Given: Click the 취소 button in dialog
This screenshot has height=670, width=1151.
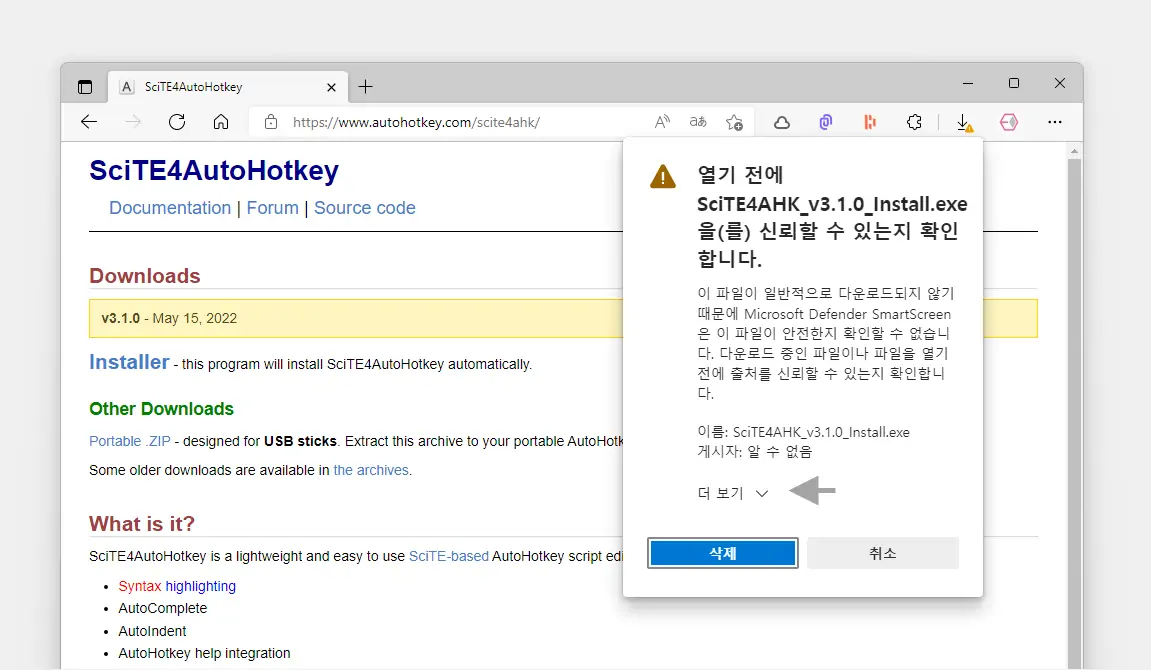Looking at the screenshot, I should 883,552.
